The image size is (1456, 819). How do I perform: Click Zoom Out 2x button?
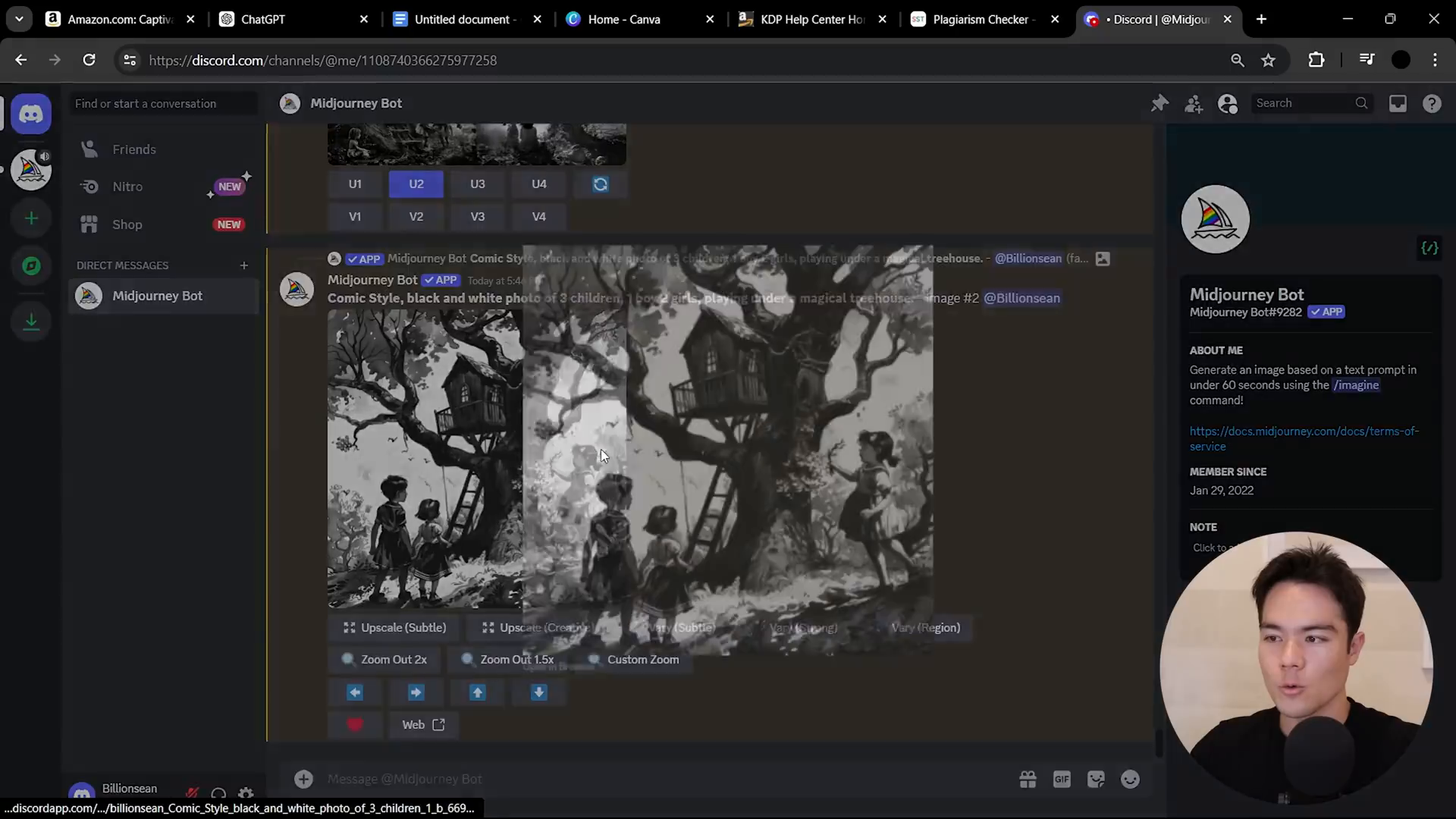pyautogui.click(x=384, y=660)
